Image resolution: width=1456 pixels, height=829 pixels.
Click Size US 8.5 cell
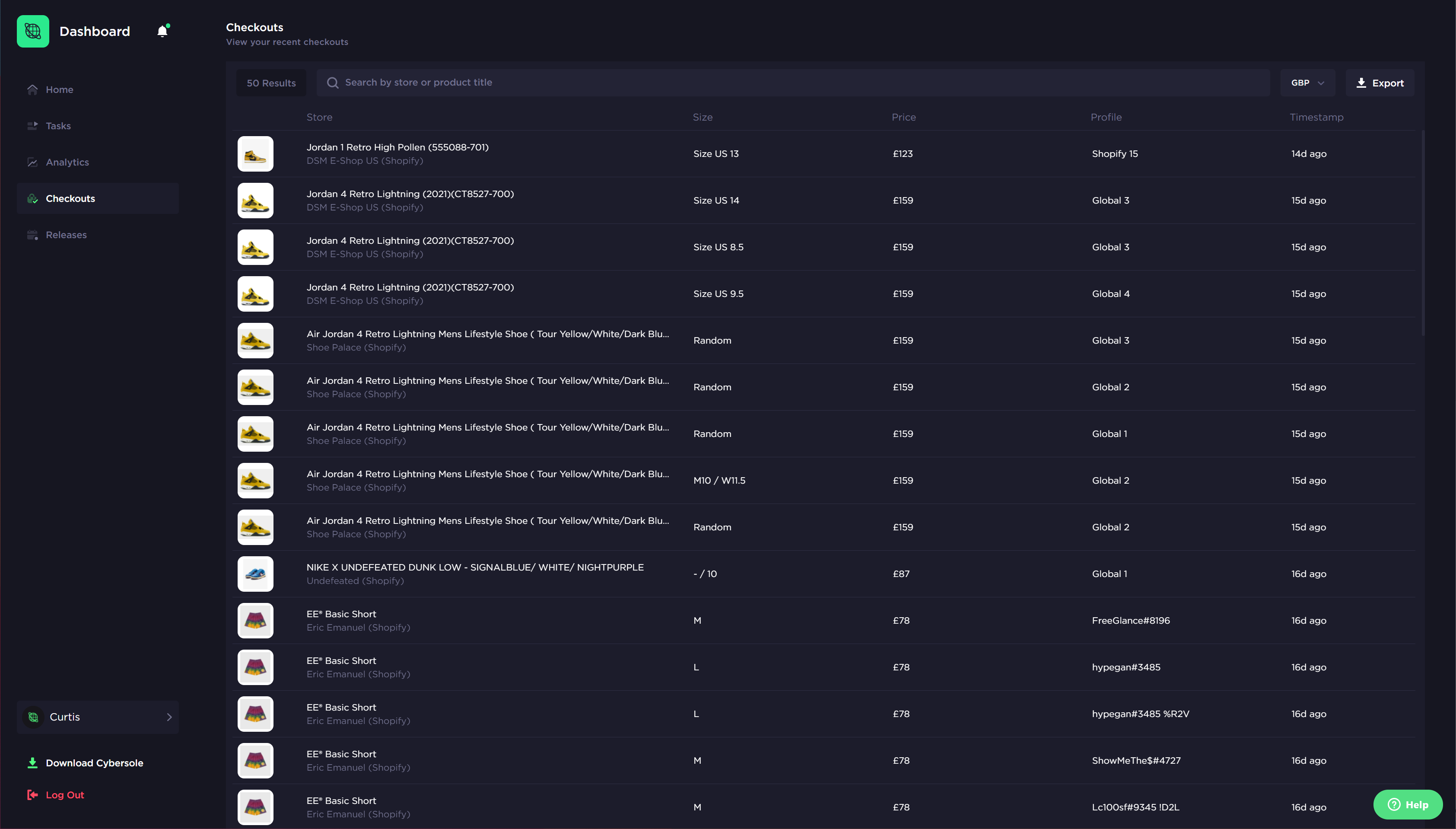[x=718, y=247]
